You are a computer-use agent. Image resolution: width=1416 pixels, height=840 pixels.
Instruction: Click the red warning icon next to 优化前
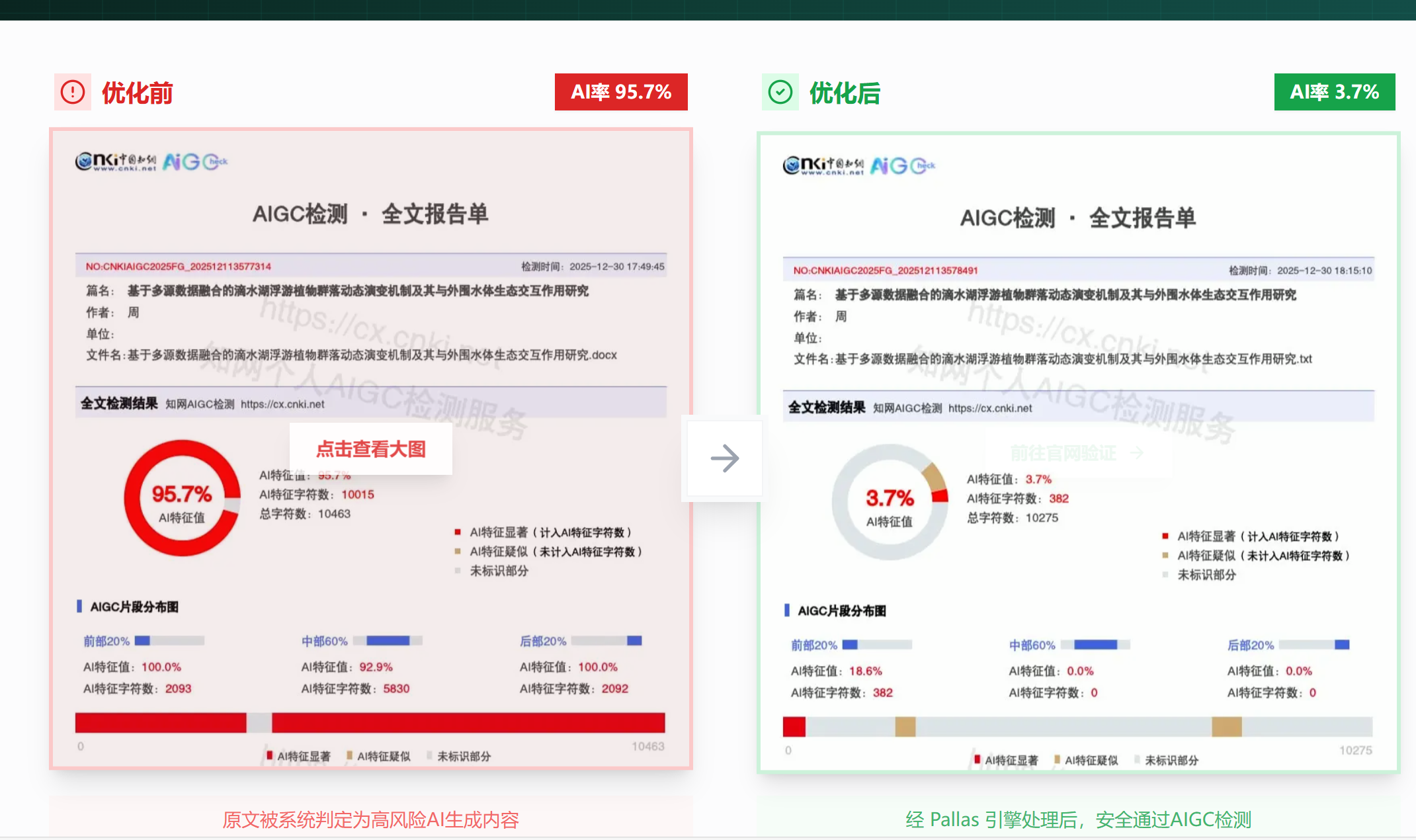coord(73,92)
